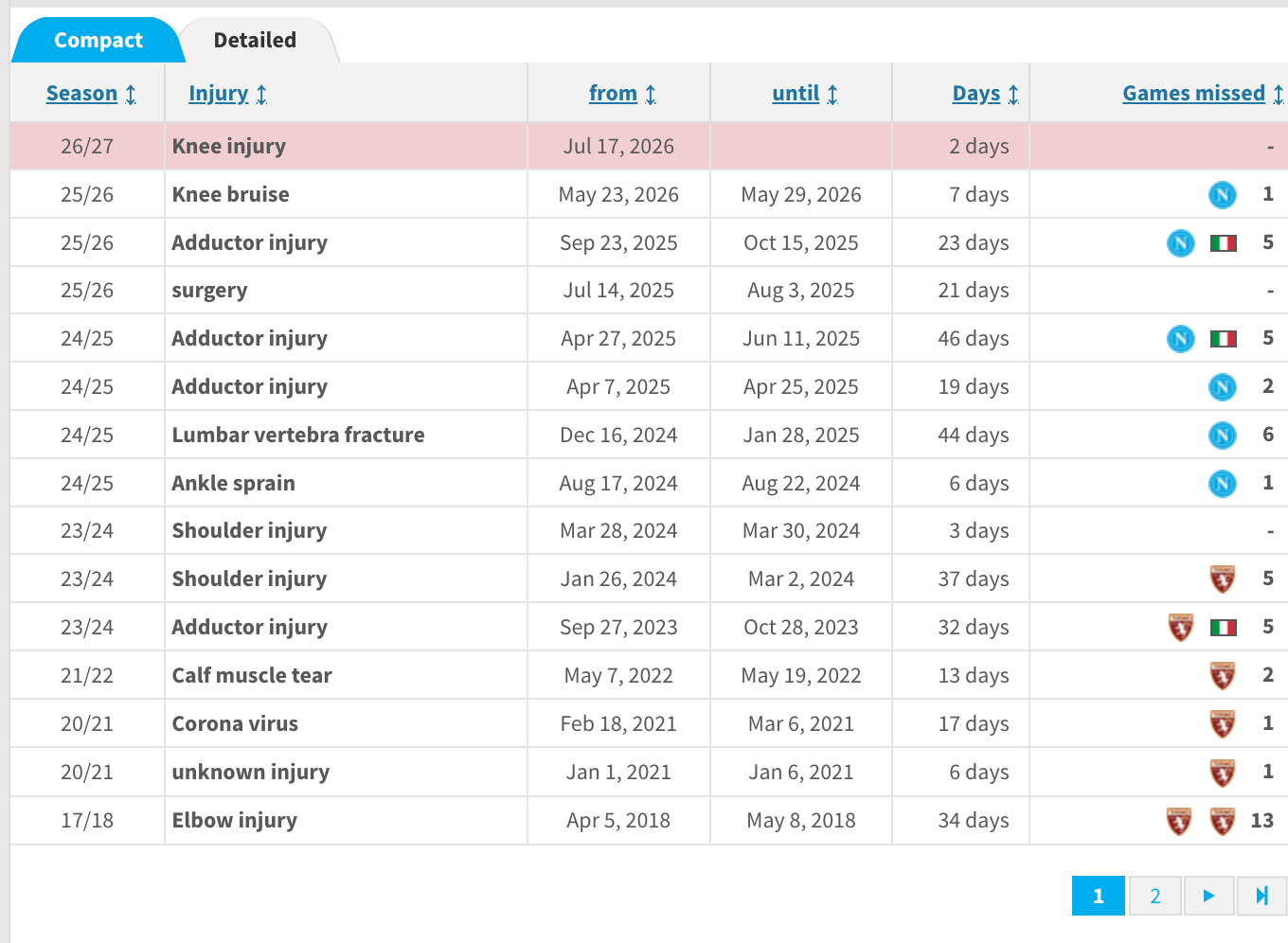Image resolution: width=1288 pixels, height=943 pixels.
Task: Click Napoli icon in Ankle sprain row
Action: coord(1223,484)
